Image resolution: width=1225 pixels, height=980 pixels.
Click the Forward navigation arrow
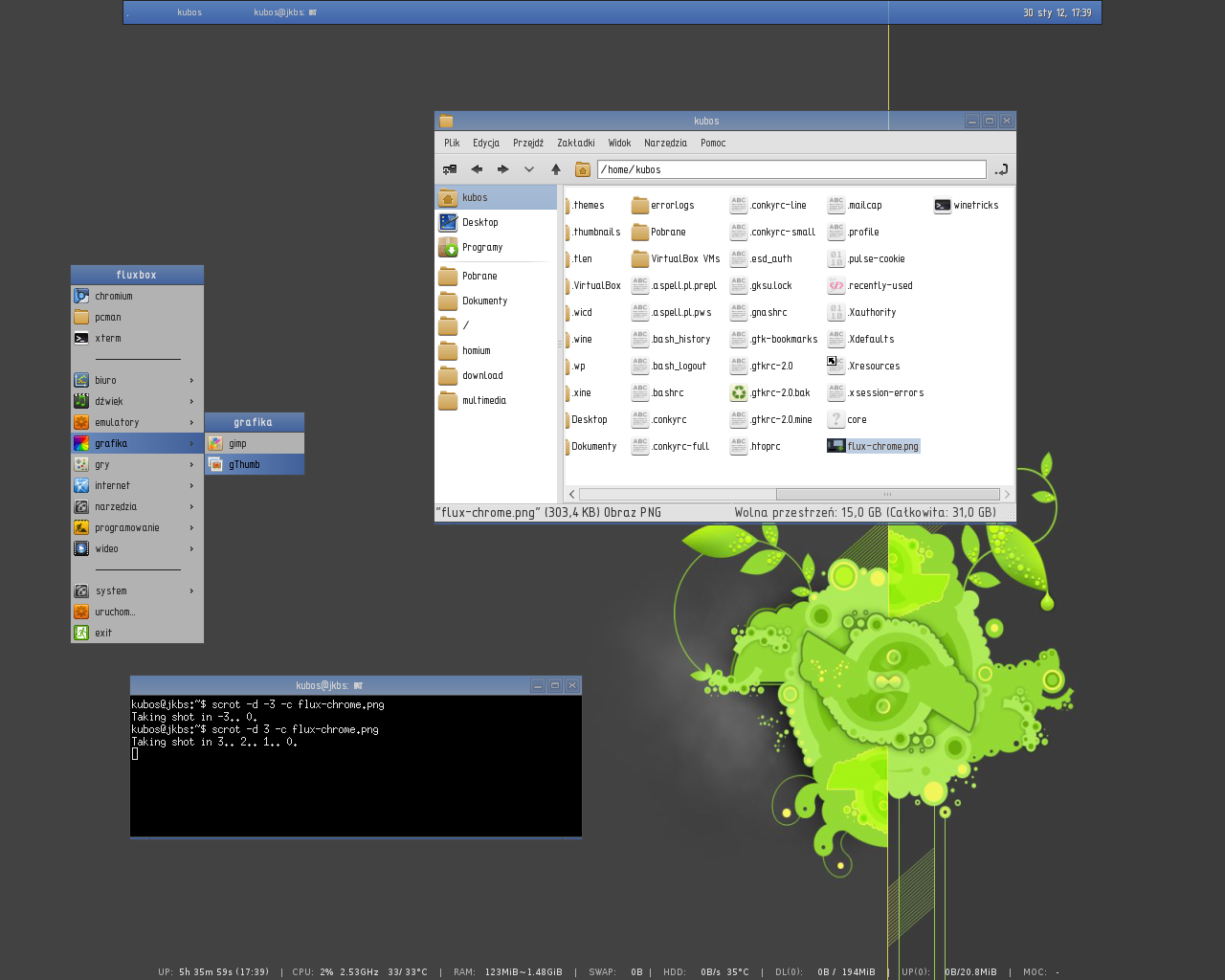click(502, 169)
